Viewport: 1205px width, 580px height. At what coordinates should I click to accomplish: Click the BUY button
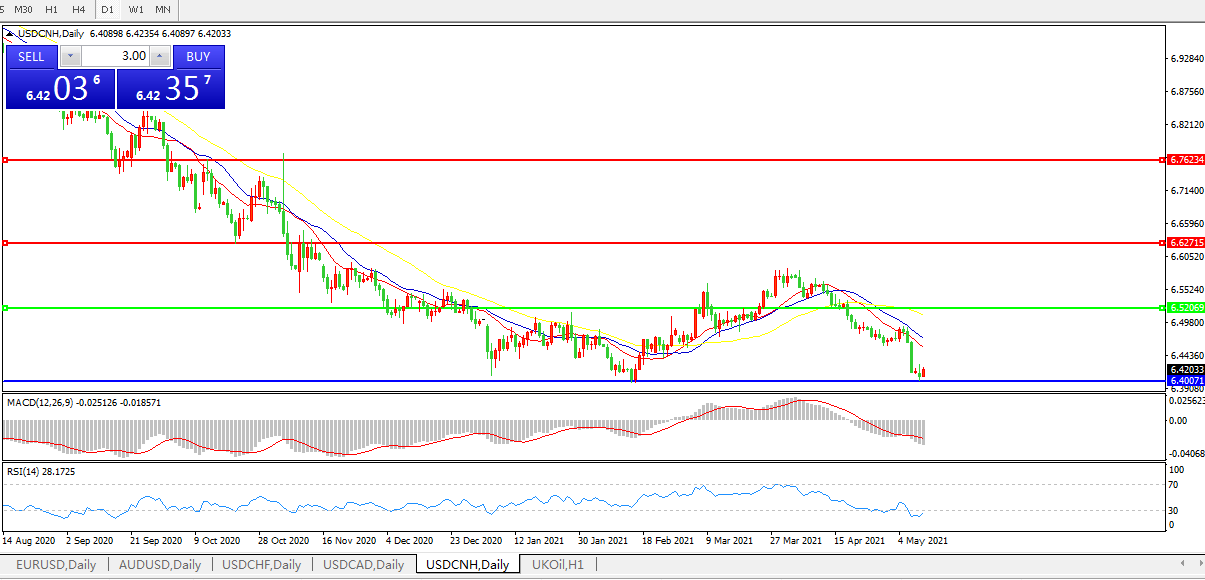[198, 57]
